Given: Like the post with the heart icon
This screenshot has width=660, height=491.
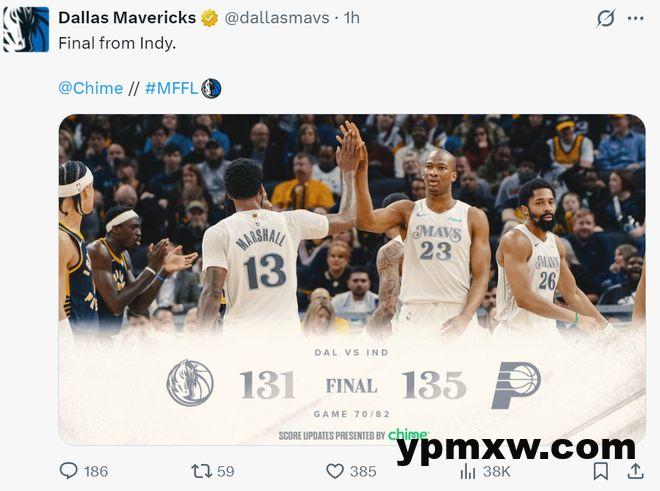Looking at the screenshot, I should [x=335, y=471].
